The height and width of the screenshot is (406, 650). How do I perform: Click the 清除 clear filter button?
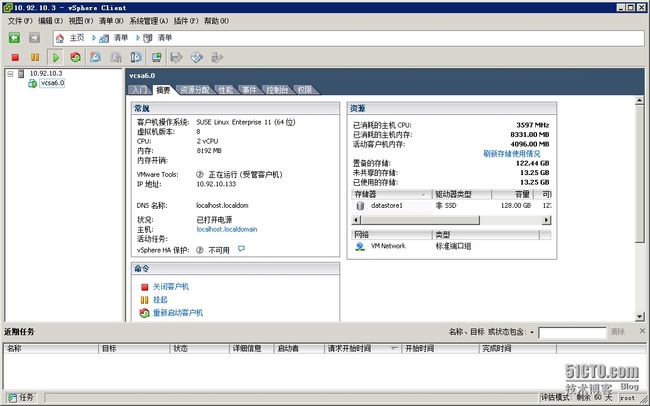click(x=618, y=332)
